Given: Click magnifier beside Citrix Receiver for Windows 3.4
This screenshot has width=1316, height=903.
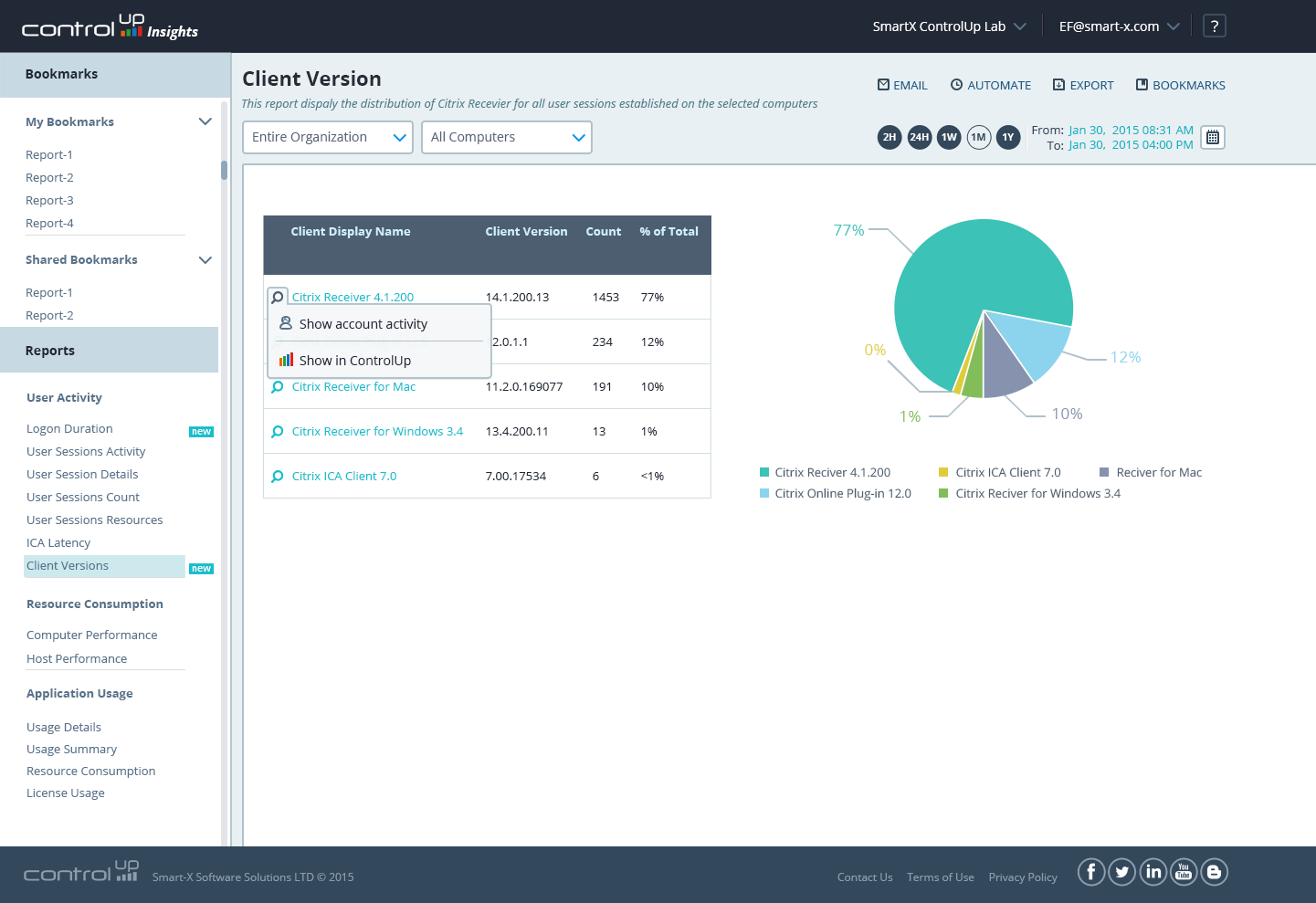Looking at the screenshot, I should tap(278, 432).
